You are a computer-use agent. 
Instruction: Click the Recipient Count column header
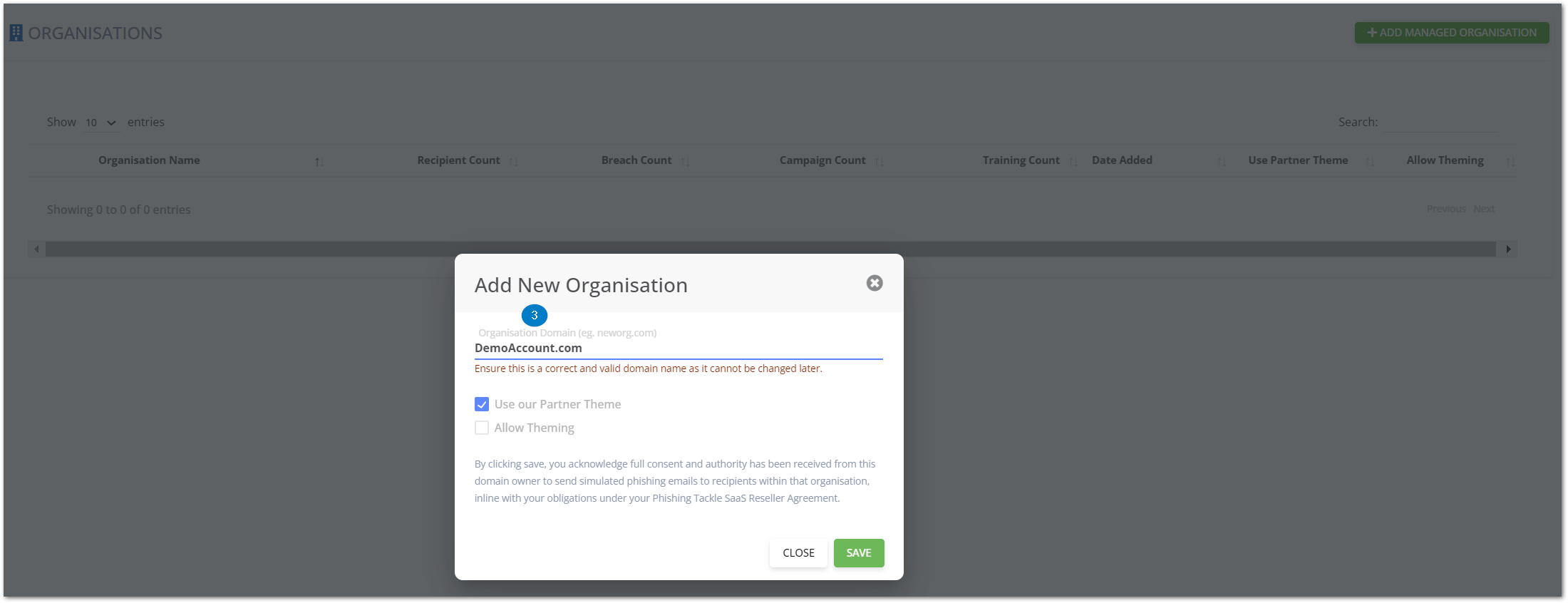458,160
